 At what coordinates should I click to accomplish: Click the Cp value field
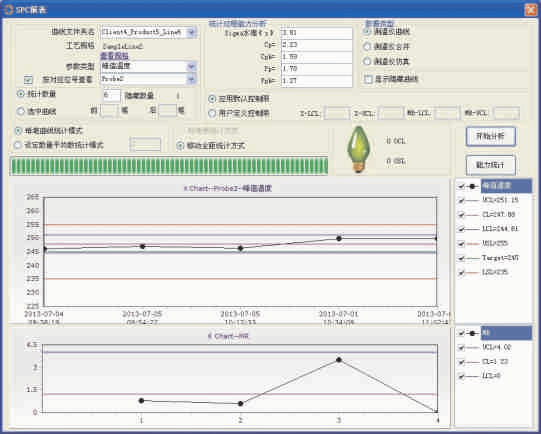pos(316,45)
